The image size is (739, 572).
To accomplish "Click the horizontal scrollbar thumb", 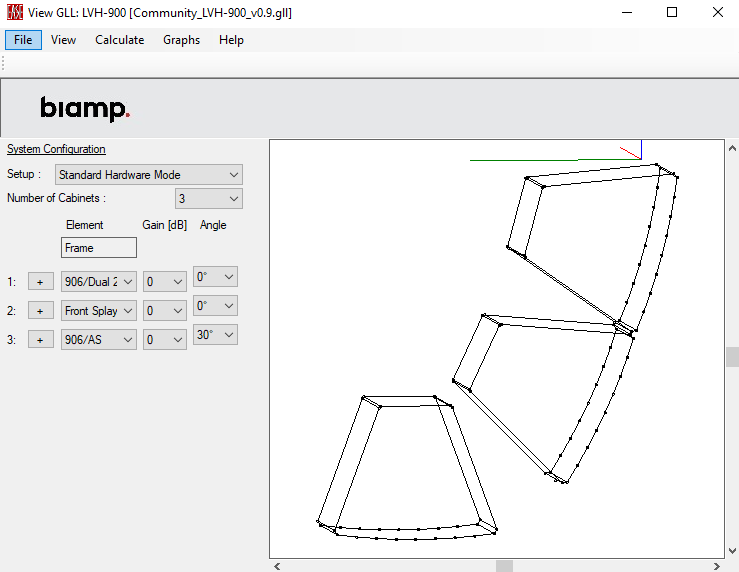I will pyautogui.click(x=504, y=566).
